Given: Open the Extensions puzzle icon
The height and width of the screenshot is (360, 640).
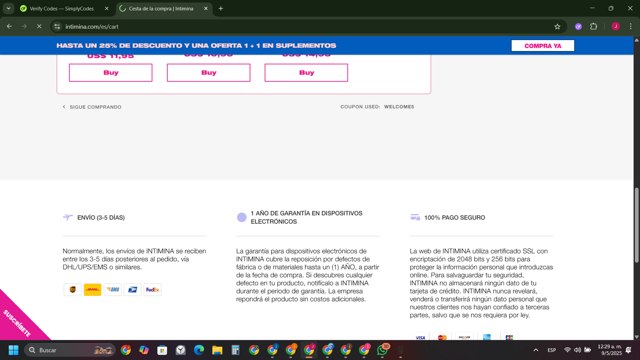Looking at the screenshot, I should (593, 27).
